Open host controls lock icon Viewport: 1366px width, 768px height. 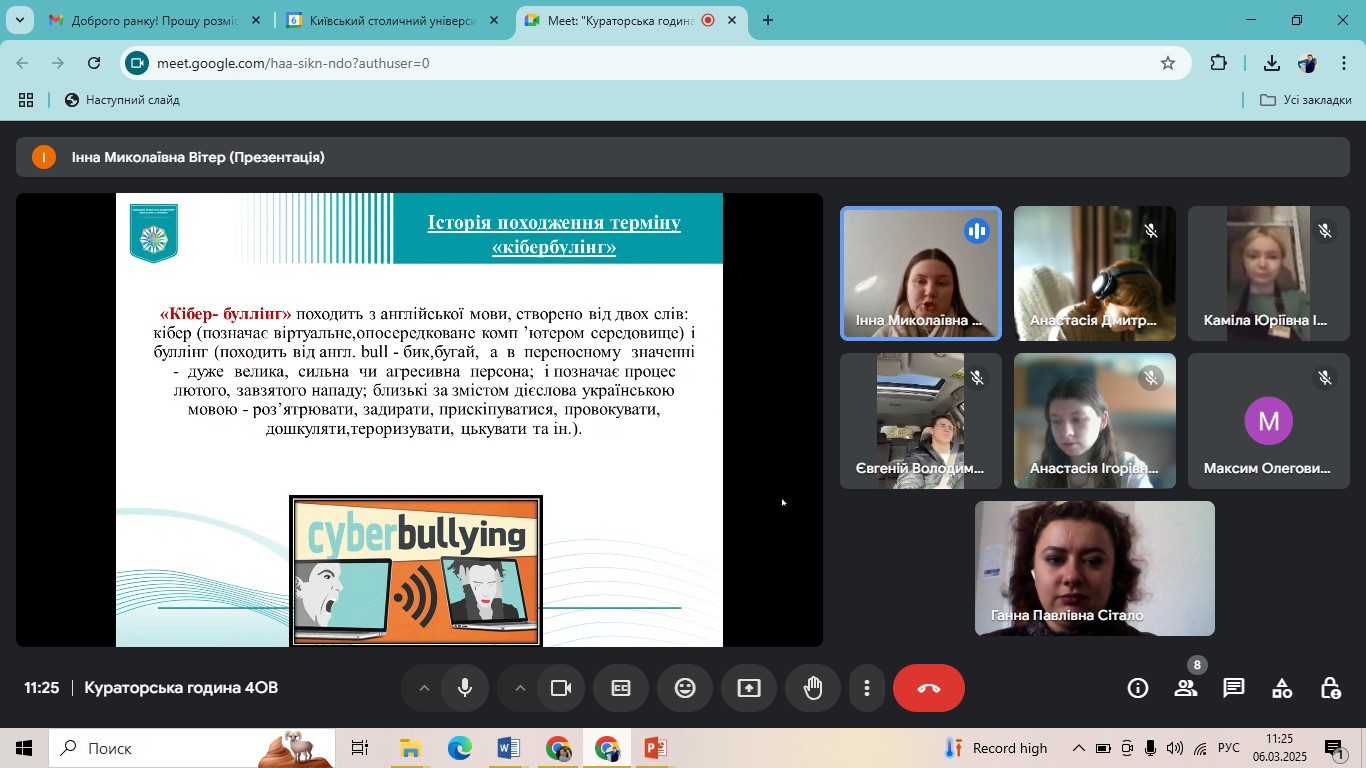tap(1330, 688)
